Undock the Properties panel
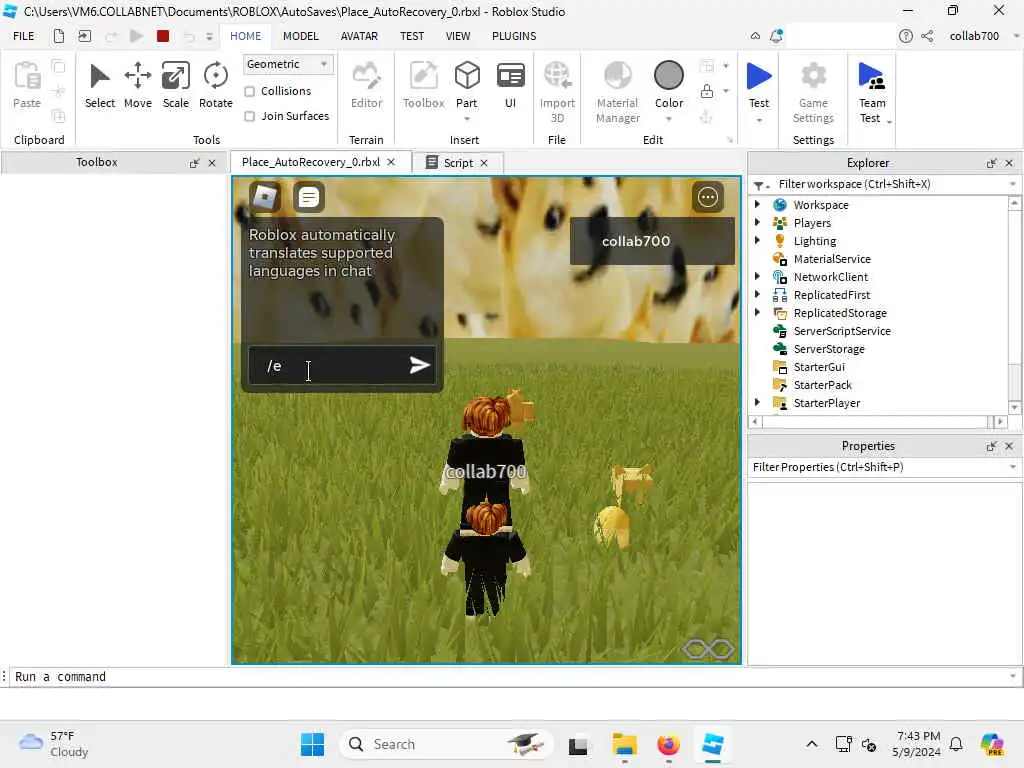1024x768 pixels. point(991,446)
